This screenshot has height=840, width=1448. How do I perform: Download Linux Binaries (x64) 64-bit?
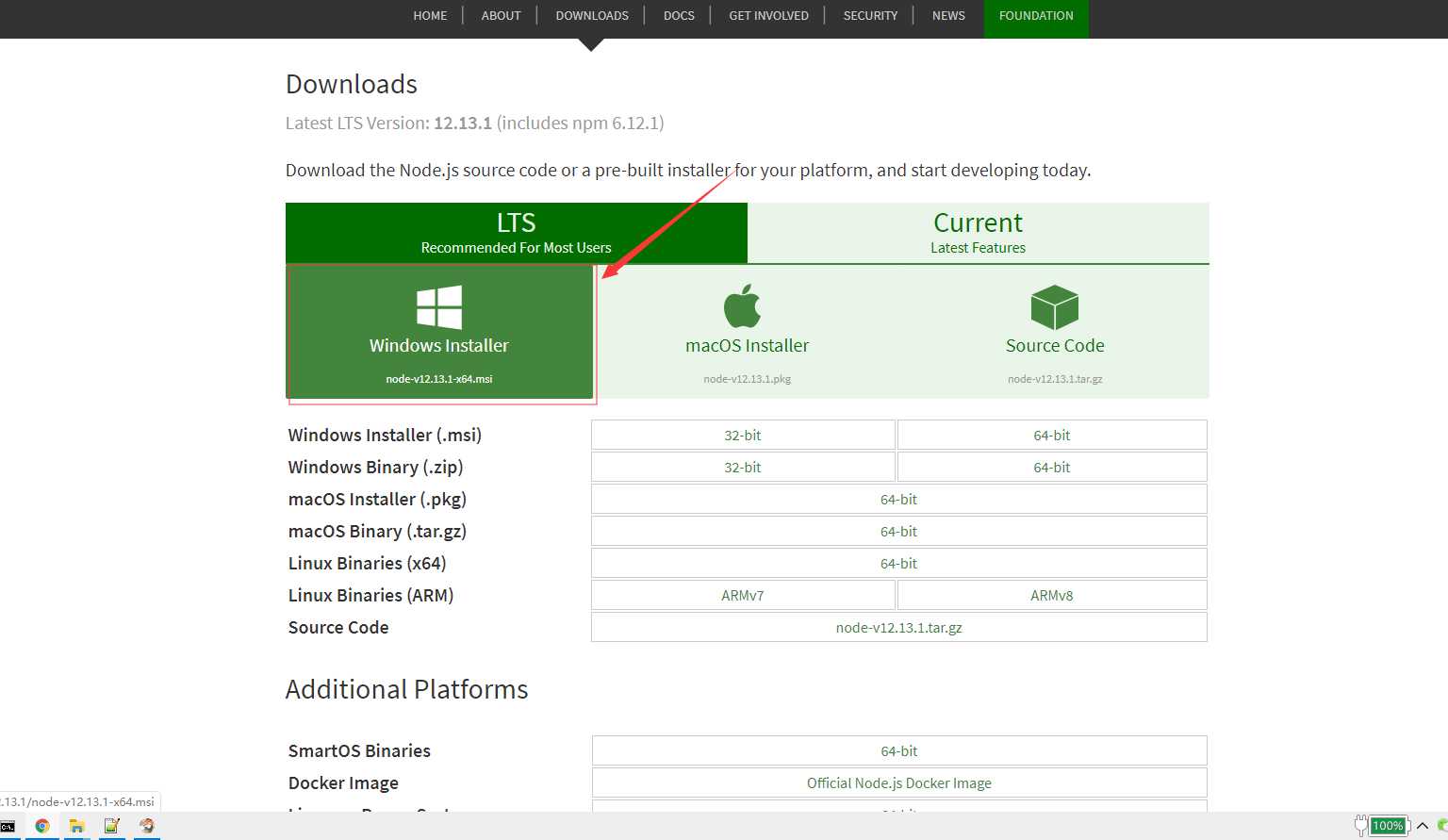tap(898, 563)
